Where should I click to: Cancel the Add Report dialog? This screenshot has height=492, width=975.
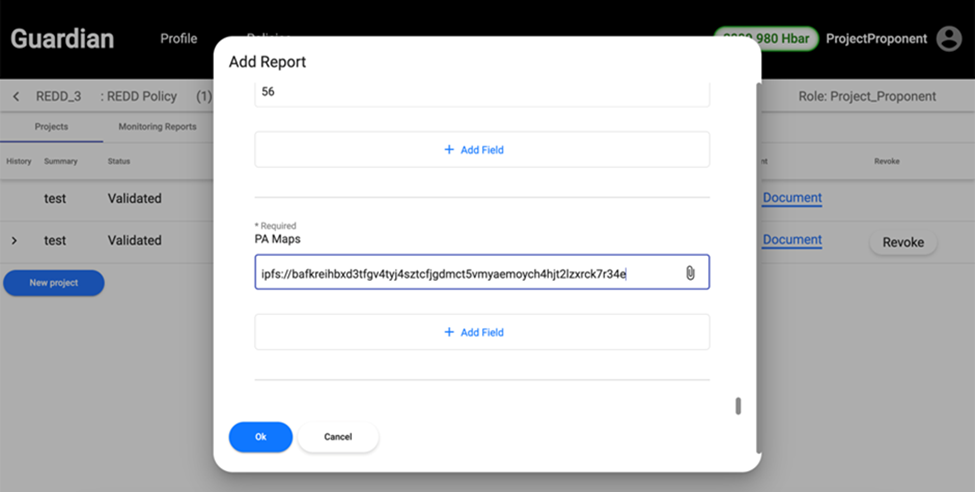point(338,437)
